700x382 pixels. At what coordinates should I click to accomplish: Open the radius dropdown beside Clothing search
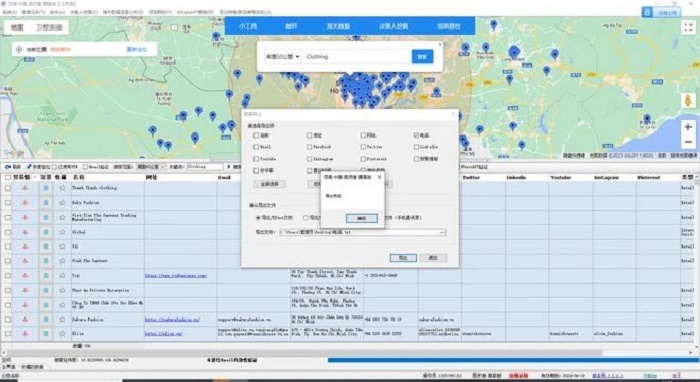[282, 57]
